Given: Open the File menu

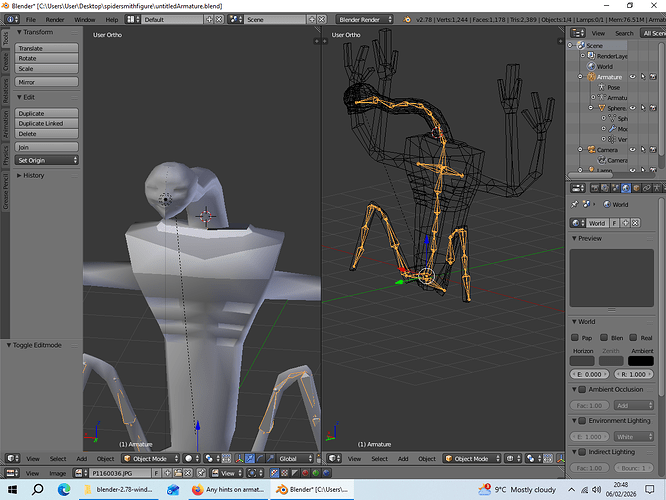Looking at the screenshot, I should [x=31, y=20].
